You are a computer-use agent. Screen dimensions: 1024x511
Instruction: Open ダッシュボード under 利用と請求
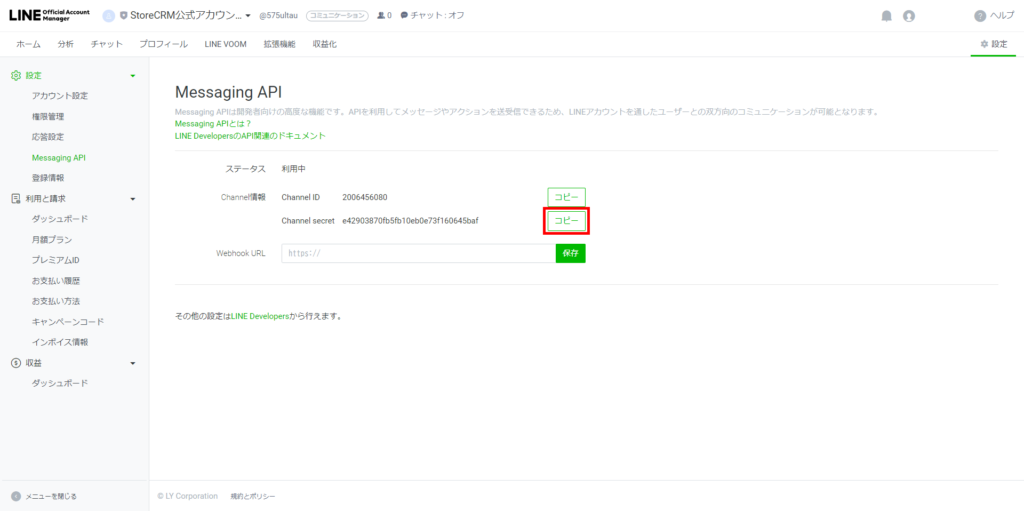tap(59, 219)
